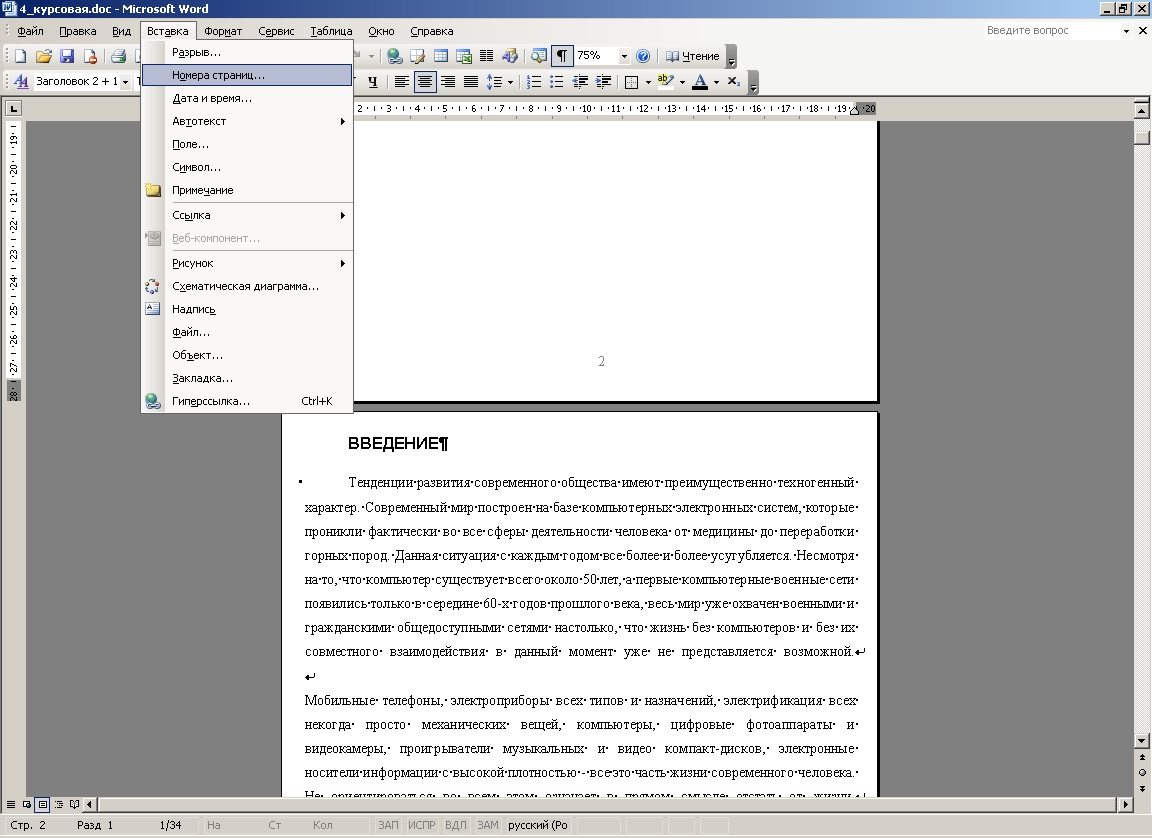Toggle subscript formatting
Viewport: 1152px width, 838px height.
coord(733,82)
